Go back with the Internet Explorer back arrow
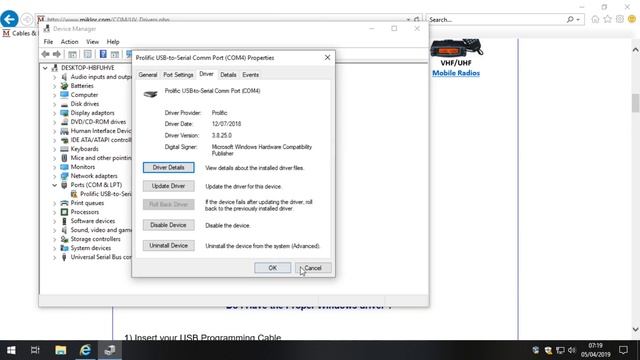The width and height of the screenshot is (640, 360). pyautogui.click(x=9, y=19)
